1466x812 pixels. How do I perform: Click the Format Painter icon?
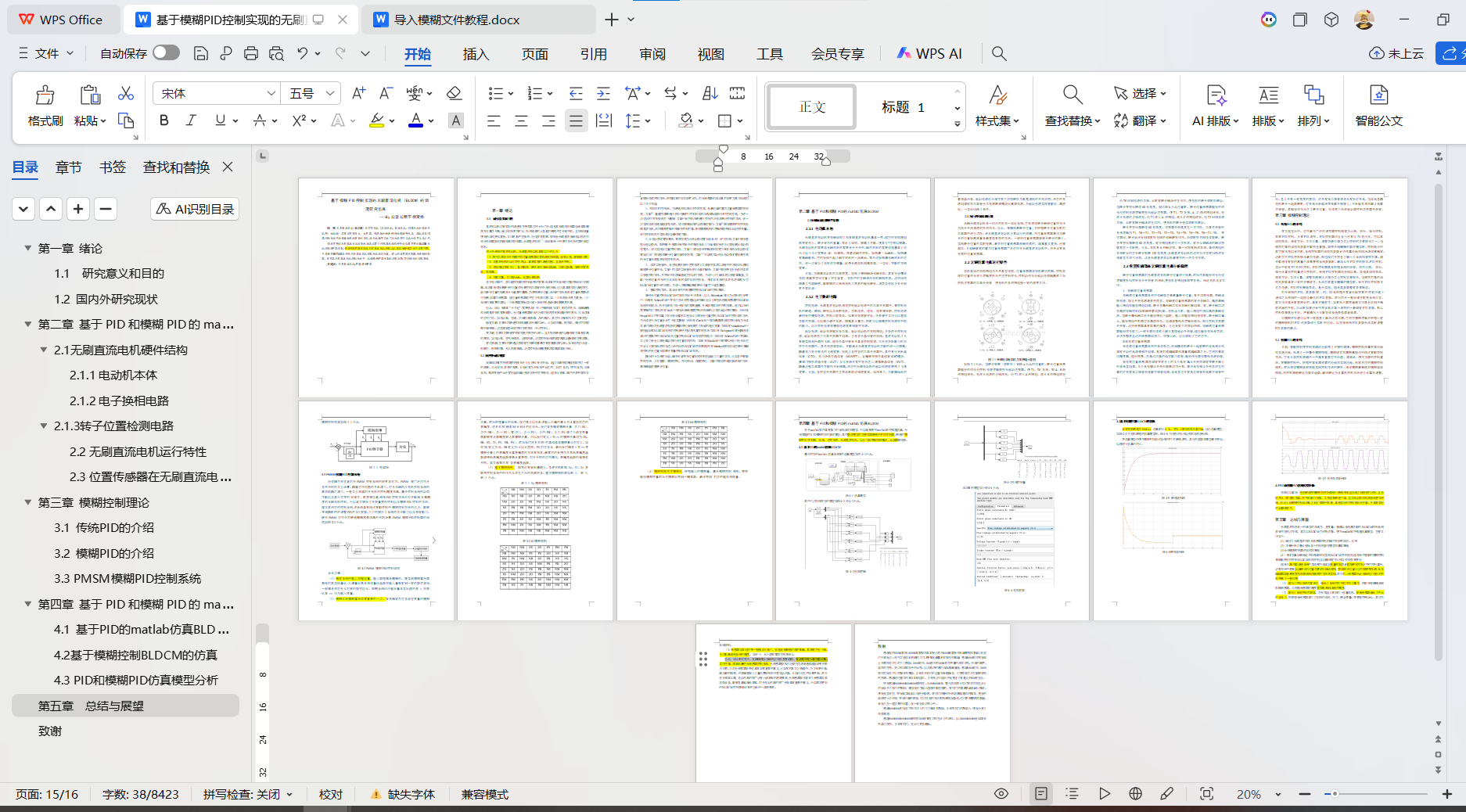[45, 105]
